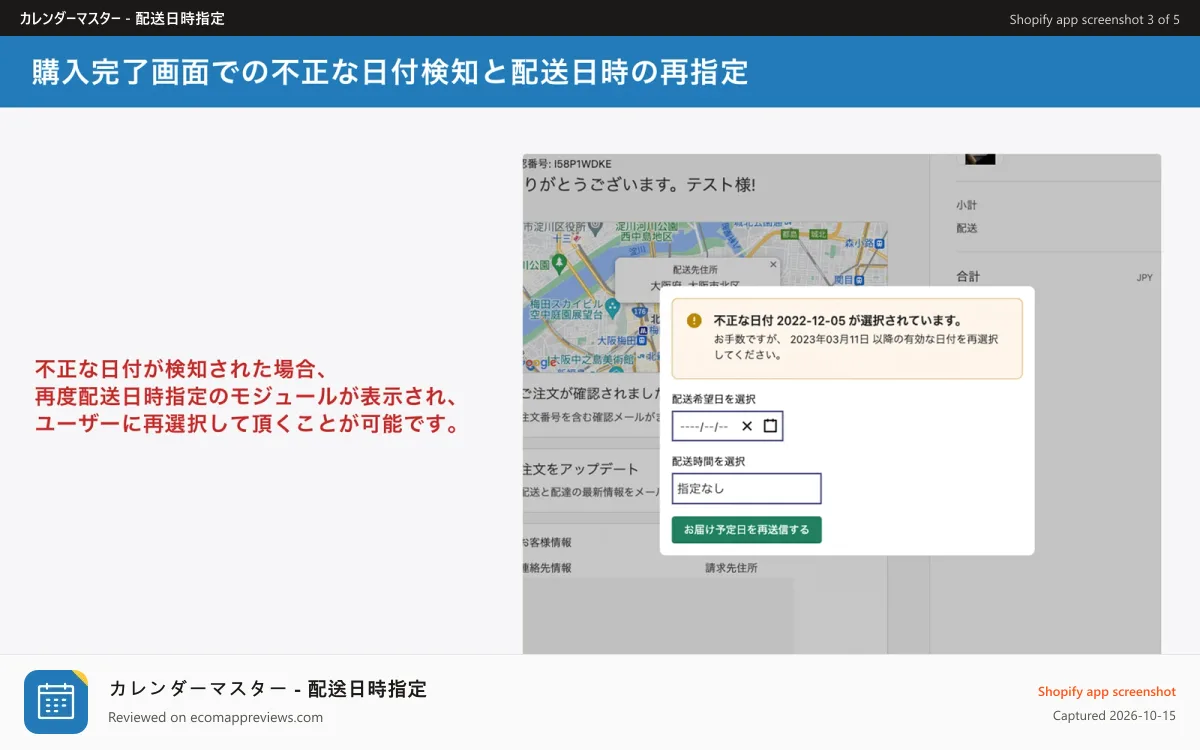Click the 不正な日付 2022-12-05 warning headline

838,321
